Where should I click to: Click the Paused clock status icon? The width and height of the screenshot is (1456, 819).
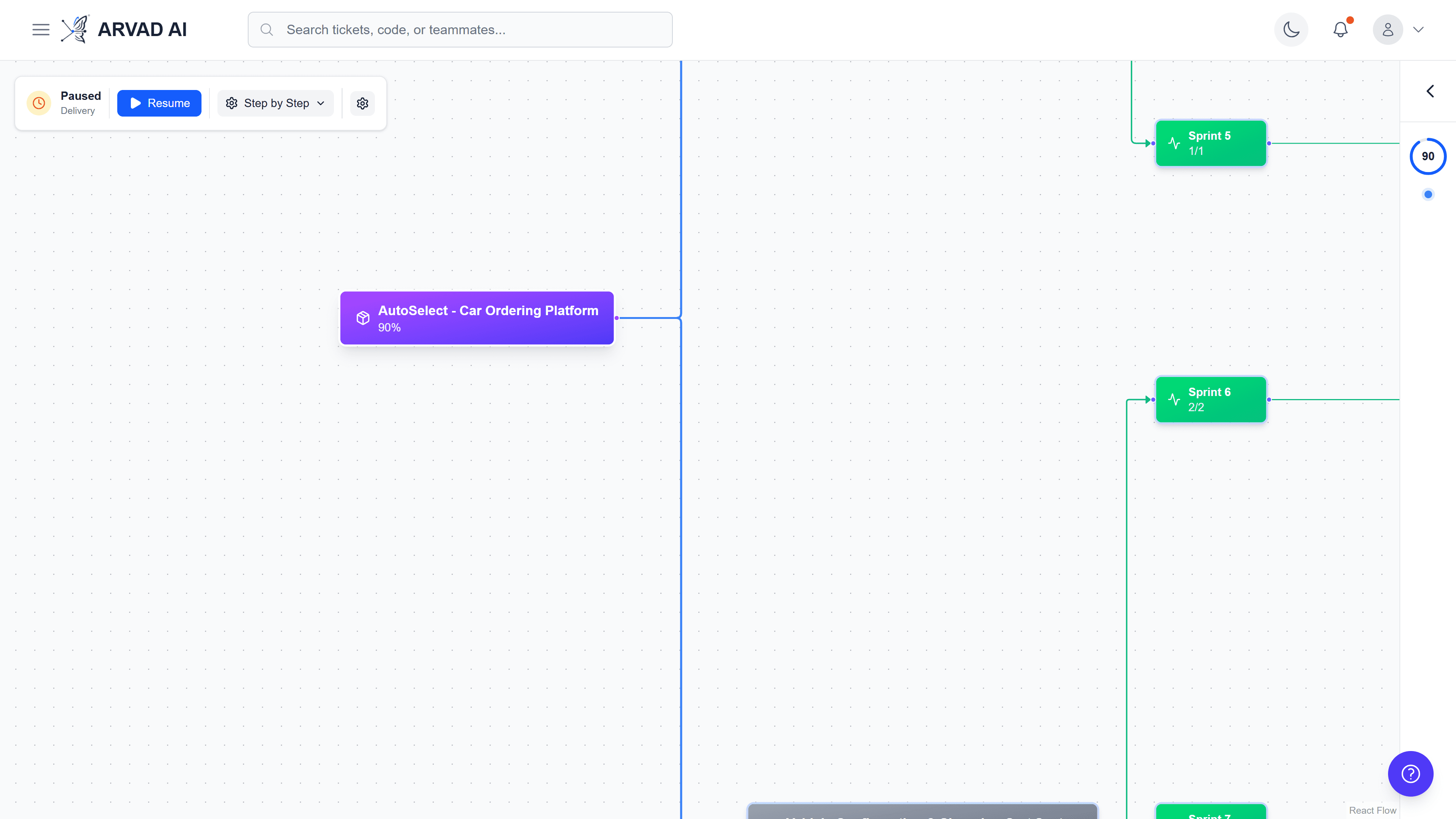click(x=39, y=103)
